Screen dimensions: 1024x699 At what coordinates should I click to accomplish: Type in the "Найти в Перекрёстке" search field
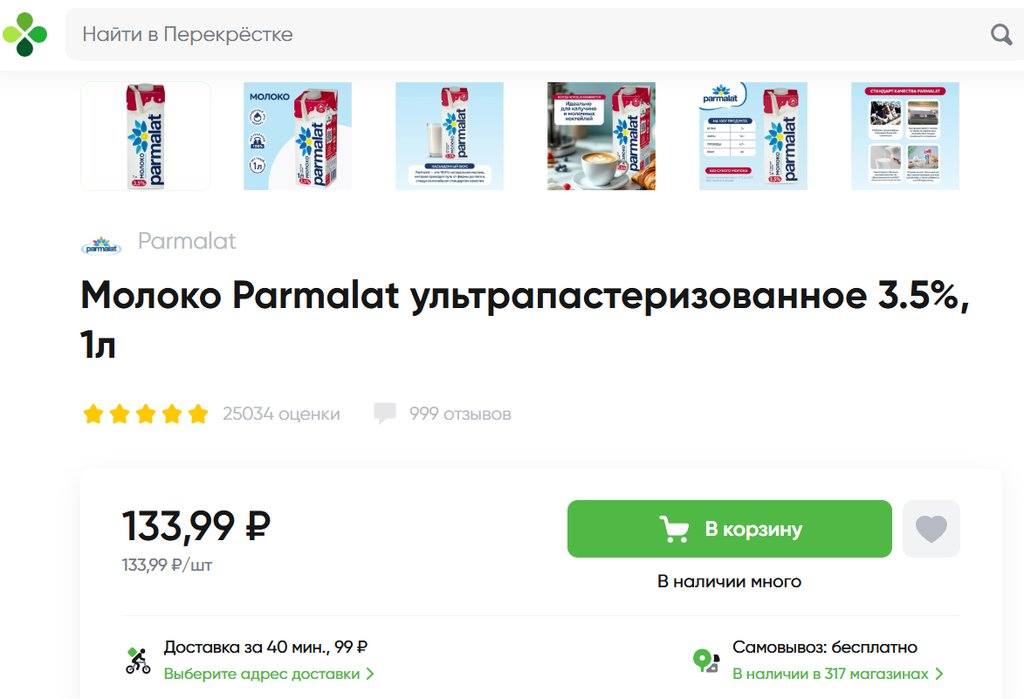(x=520, y=35)
